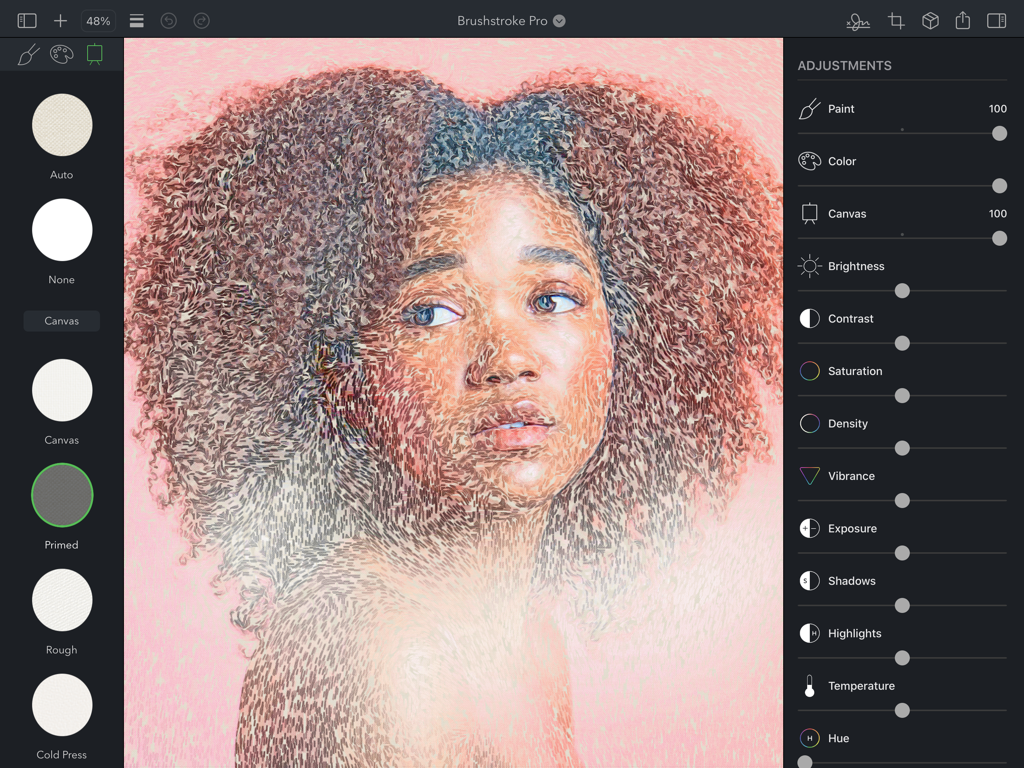Choose the Auto canvas option
1024x768 pixels.
point(62,125)
